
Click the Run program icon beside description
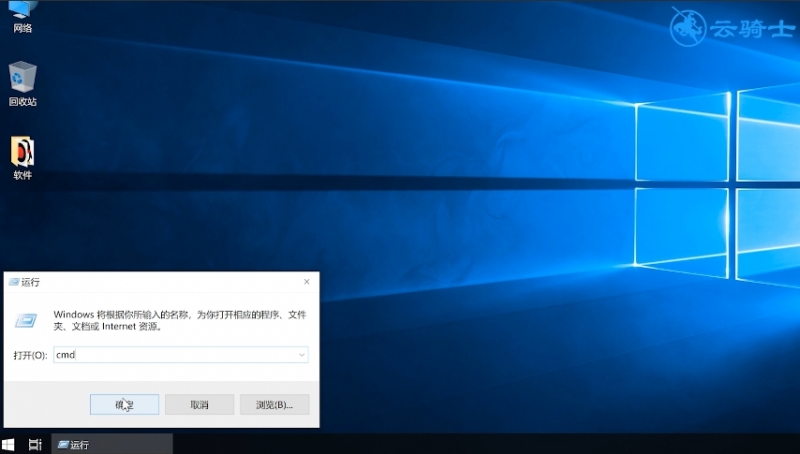(26, 320)
